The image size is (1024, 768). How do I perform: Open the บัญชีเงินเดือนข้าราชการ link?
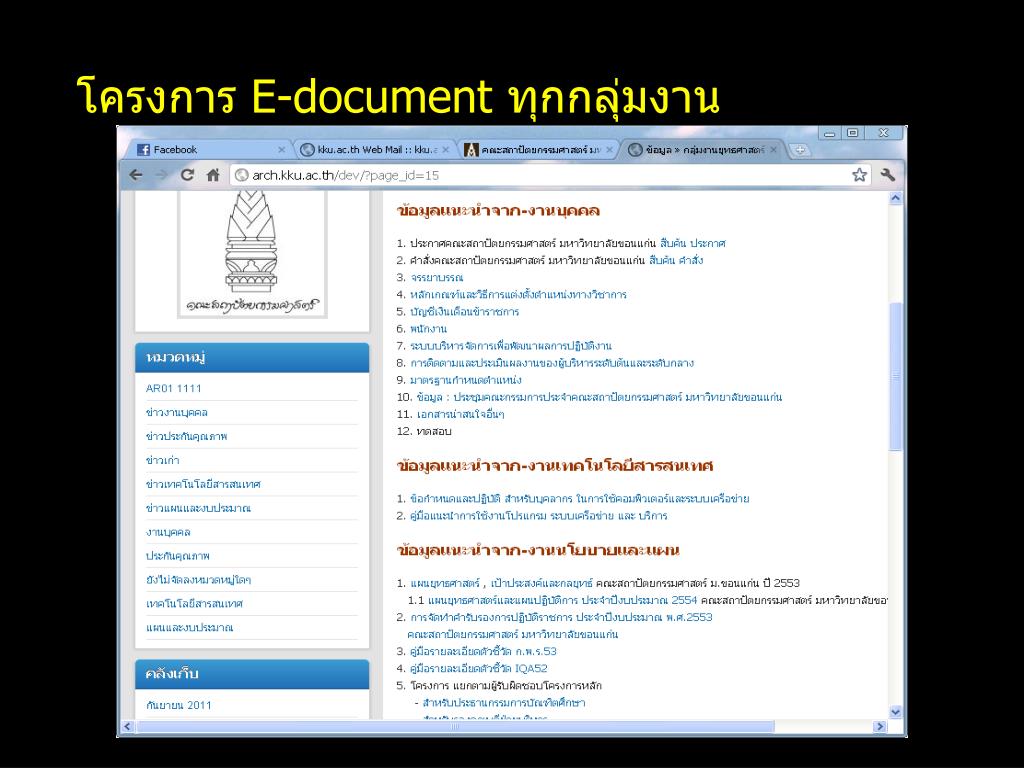(464, 312)
